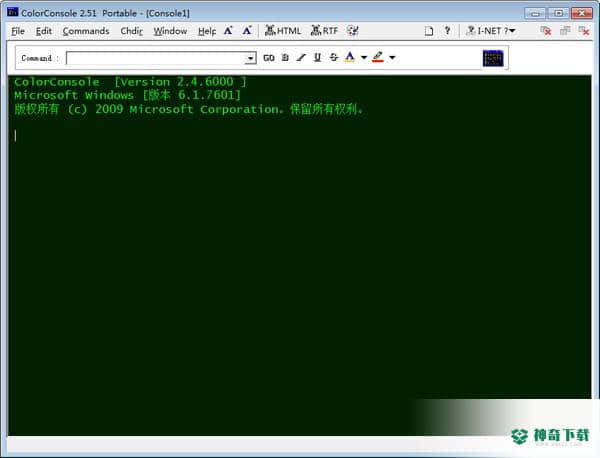This screenshot has height=458, width=600.
Task: Click the question mark help icon
Action: (x=447, y=31)
